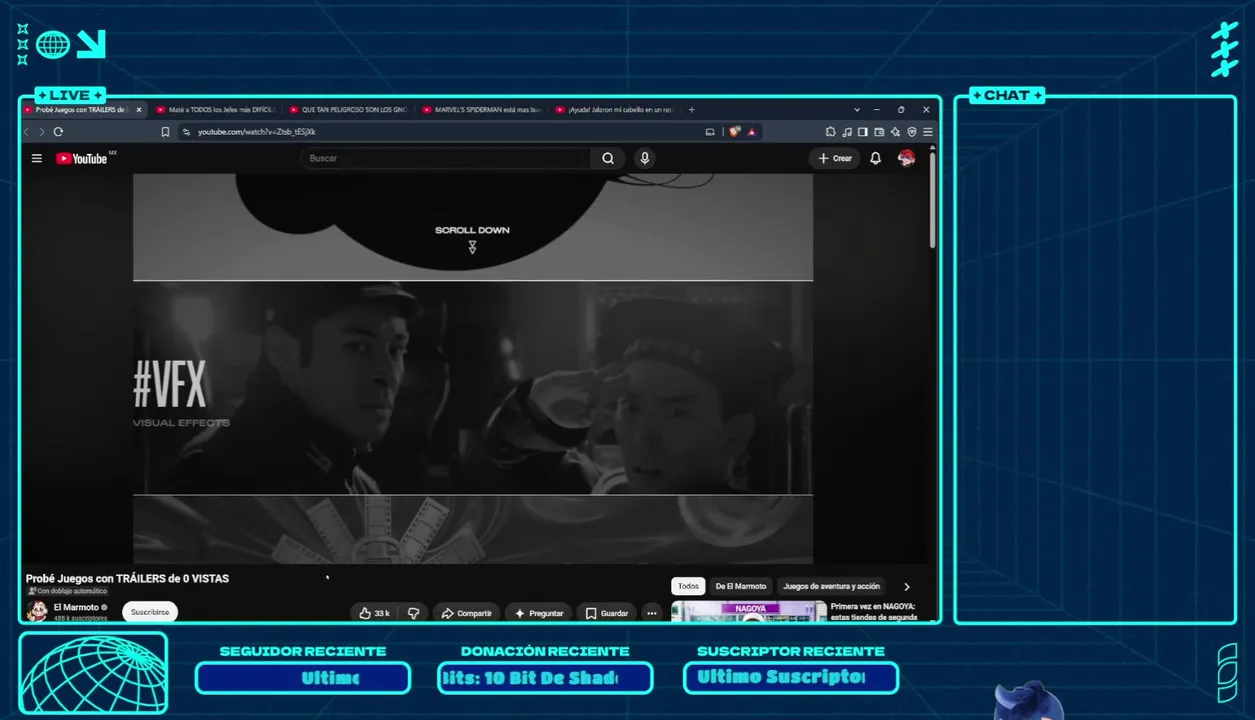Like the video (33 k) button
This screenshot has height=720, width=1255.
click(x=375, y=613)
